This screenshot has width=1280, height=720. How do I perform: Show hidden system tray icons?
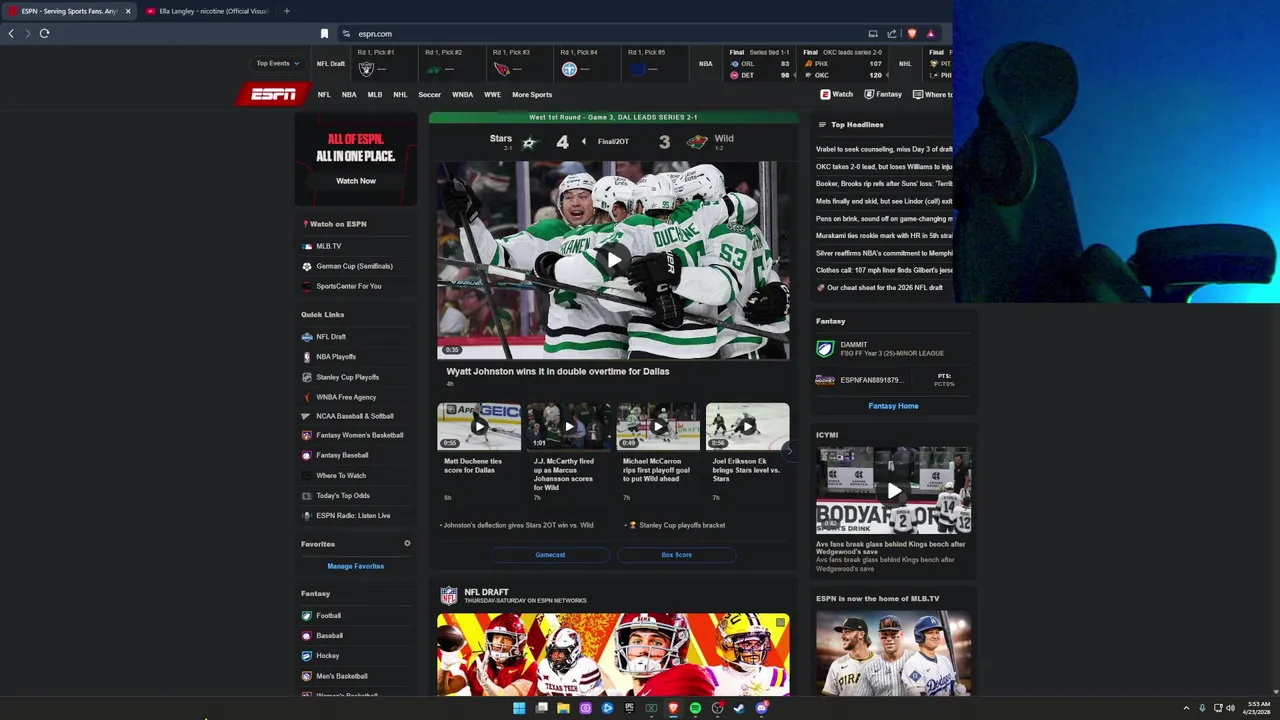click(x=1186, y=708)
